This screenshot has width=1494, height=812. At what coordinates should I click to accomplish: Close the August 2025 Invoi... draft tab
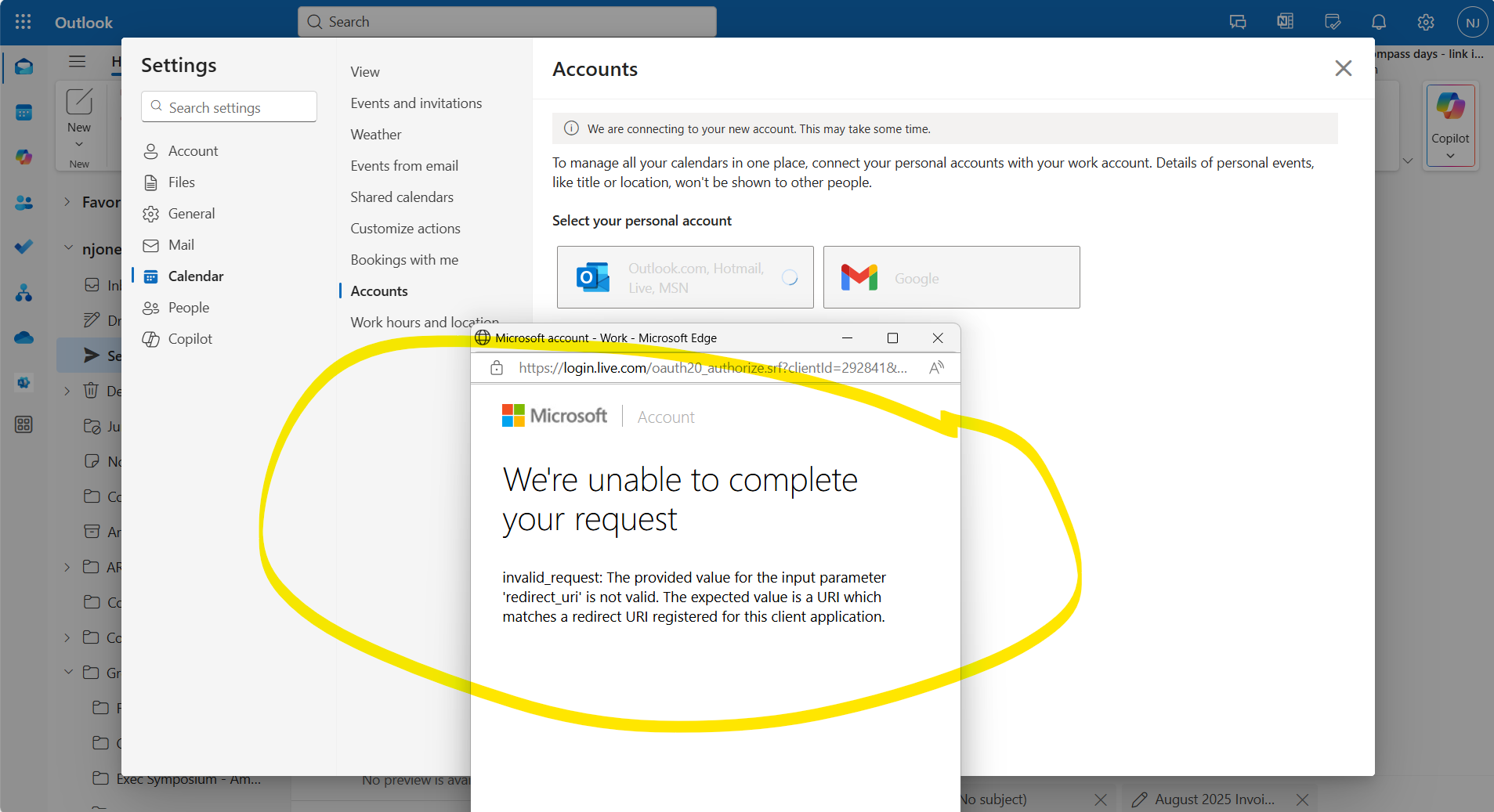pos(1302,799)
